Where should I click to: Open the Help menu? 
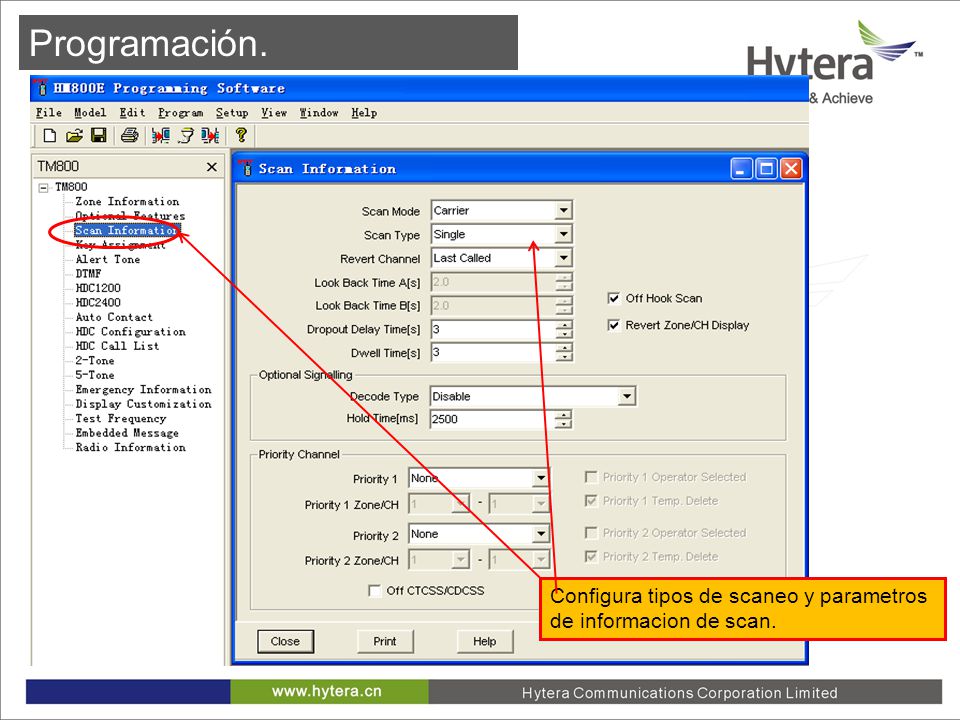(x=364, y=113)
